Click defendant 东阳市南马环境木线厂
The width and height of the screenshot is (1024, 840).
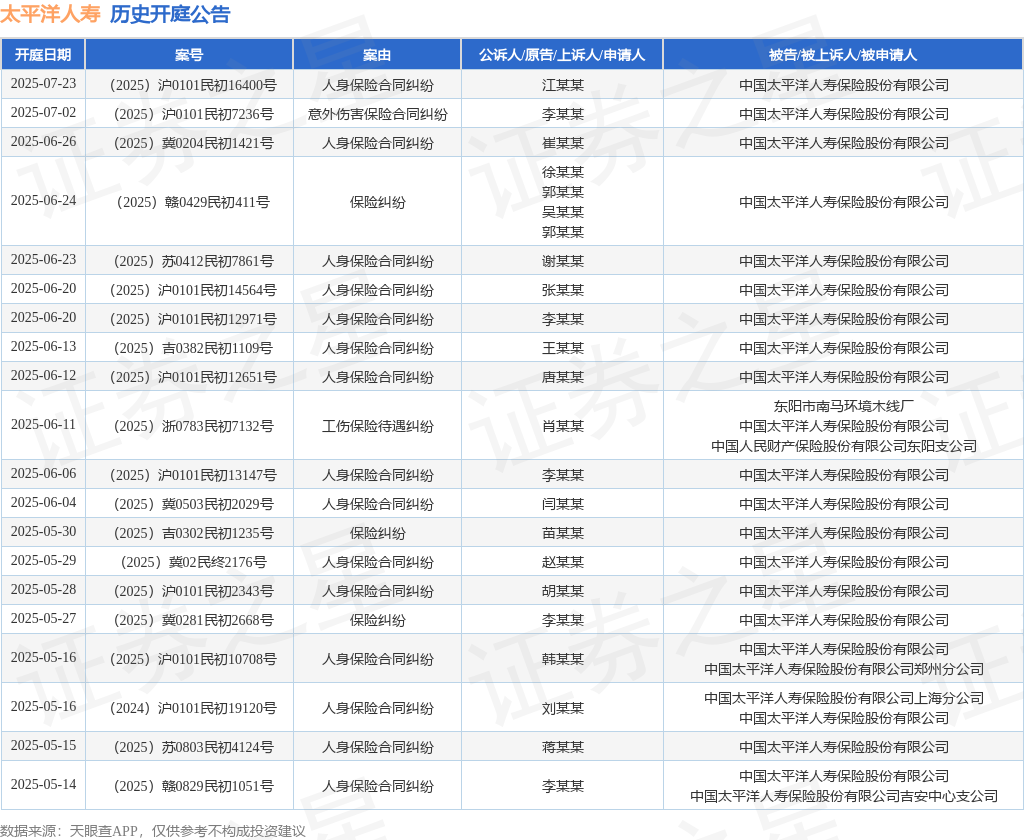[x=843, y=406]
